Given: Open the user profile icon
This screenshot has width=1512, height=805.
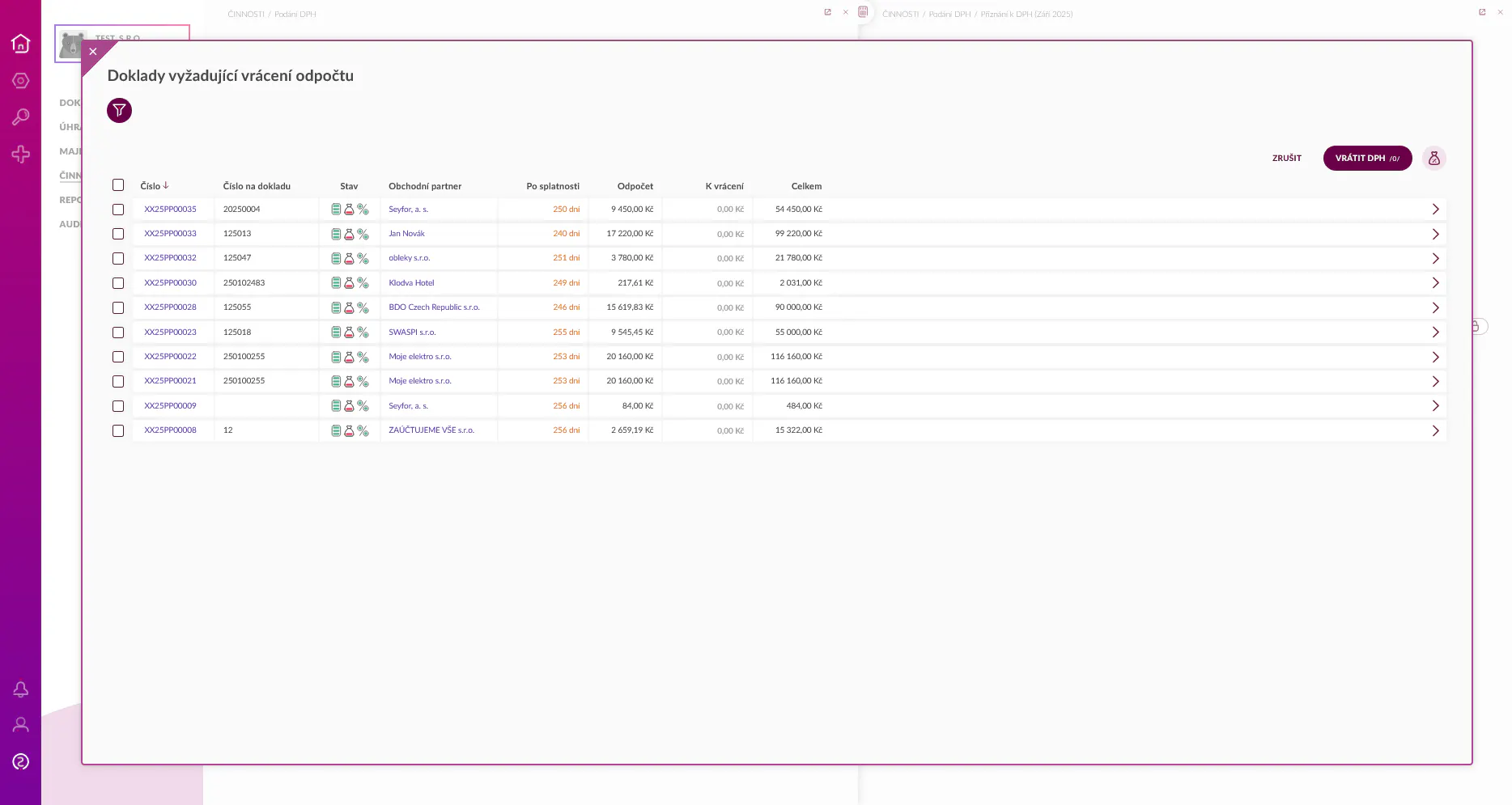Looking at the screenshot, I should [21, 725].
